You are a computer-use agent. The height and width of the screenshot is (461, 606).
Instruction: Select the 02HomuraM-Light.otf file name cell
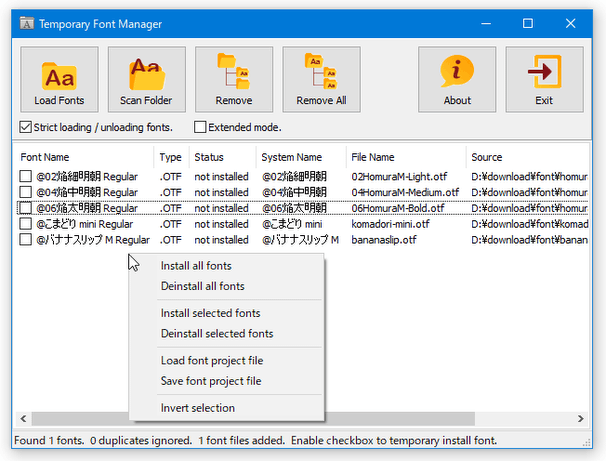399,177
